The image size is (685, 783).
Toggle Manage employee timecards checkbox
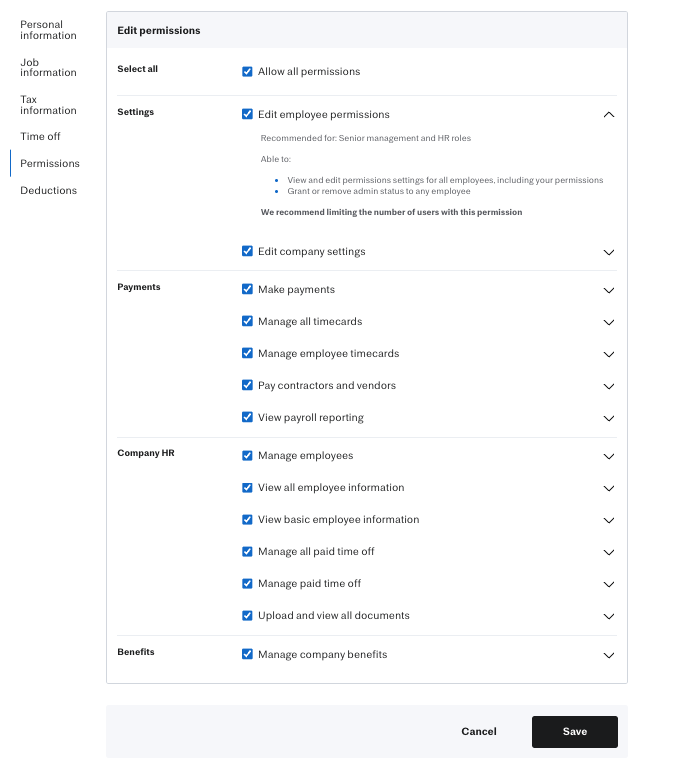247,354
